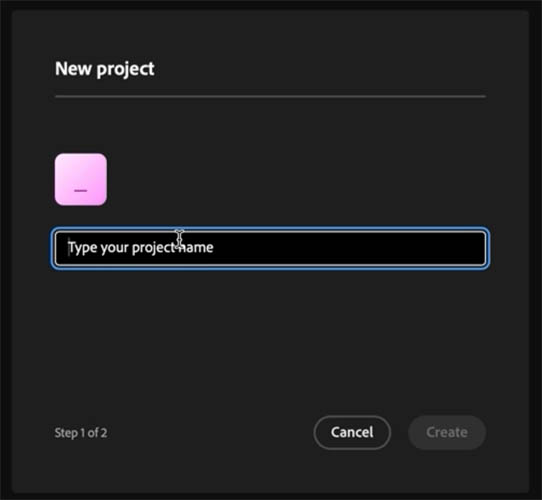Screen dimensions: 542x500
Task: Place cursor at start of name field
Action: click(x=69, y=248)
